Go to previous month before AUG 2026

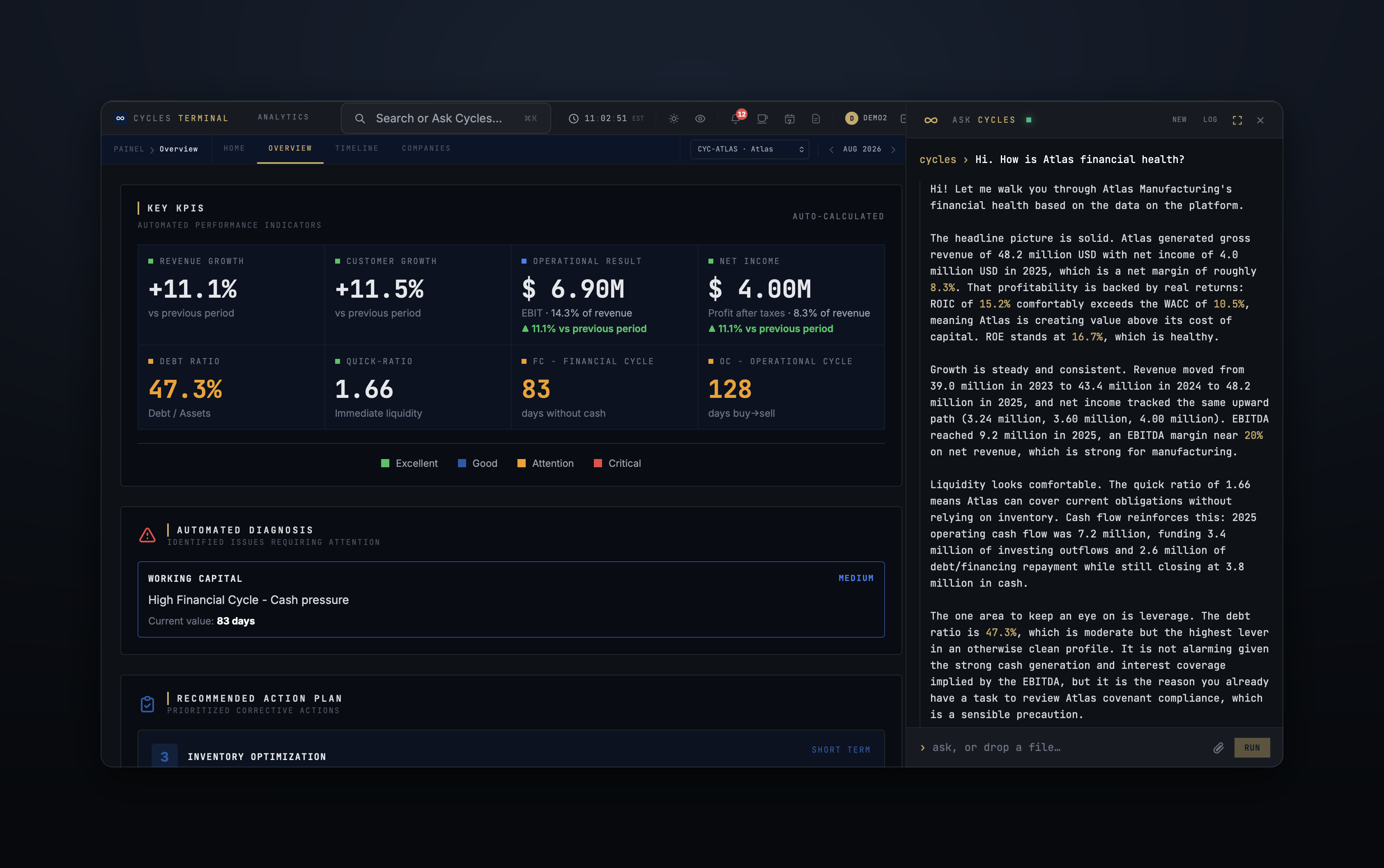coord(831,149)
